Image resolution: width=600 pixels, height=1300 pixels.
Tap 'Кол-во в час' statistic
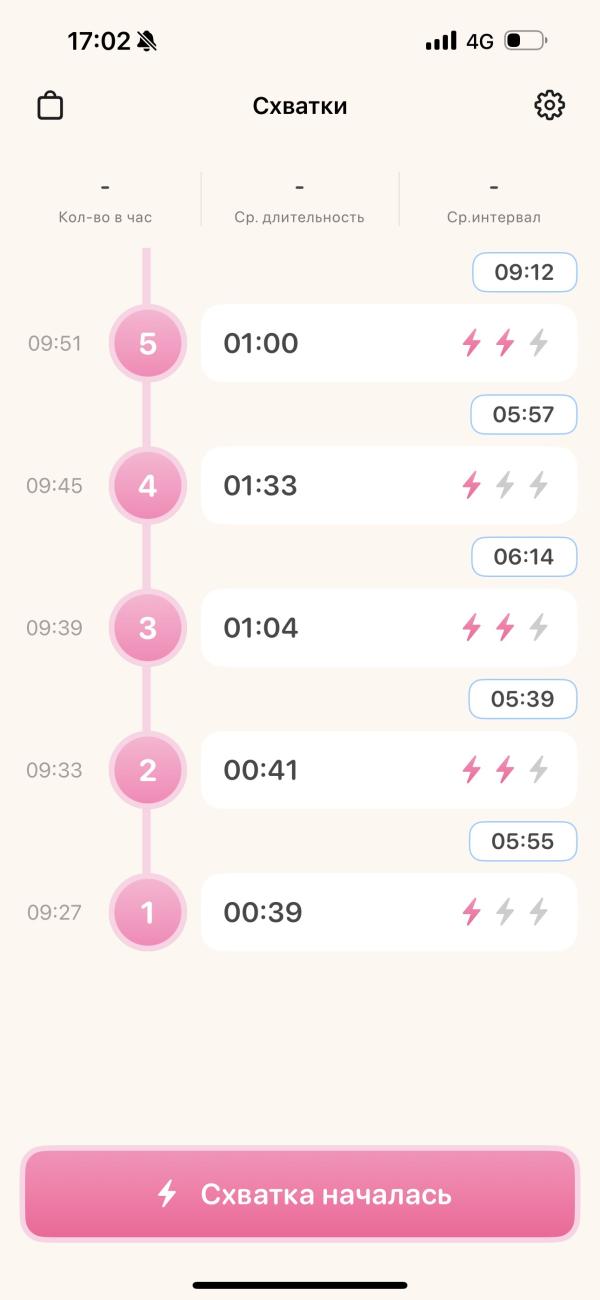pyautogui.click(x=105, y=200)
